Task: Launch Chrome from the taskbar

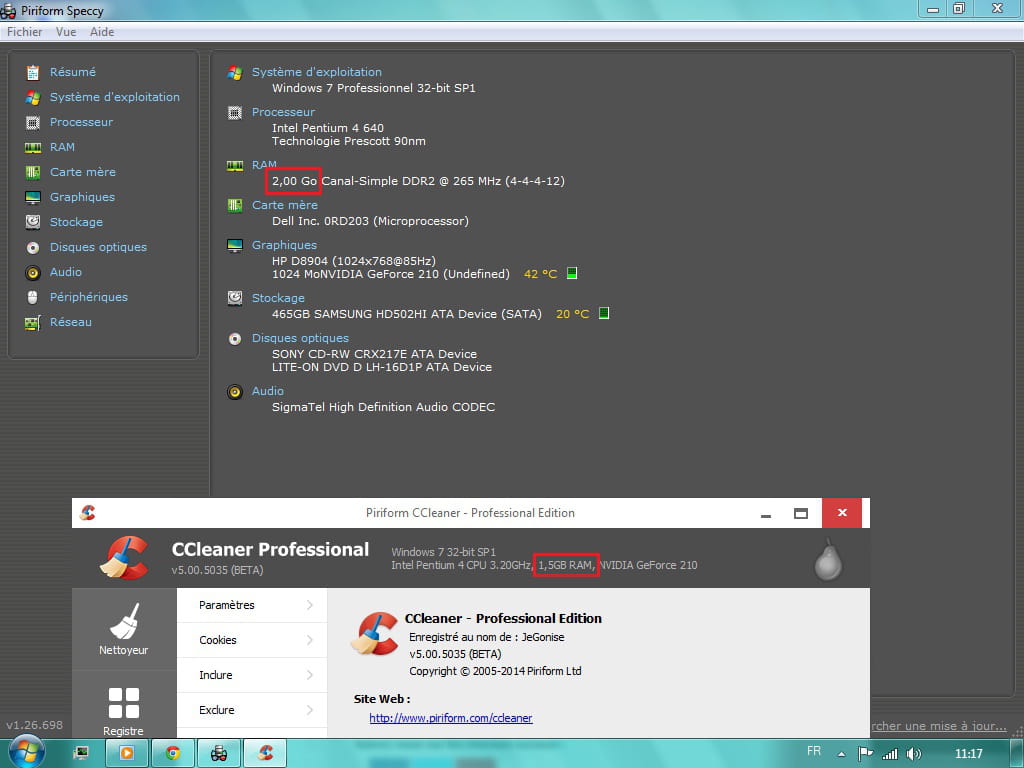Action: click(173, 753)
